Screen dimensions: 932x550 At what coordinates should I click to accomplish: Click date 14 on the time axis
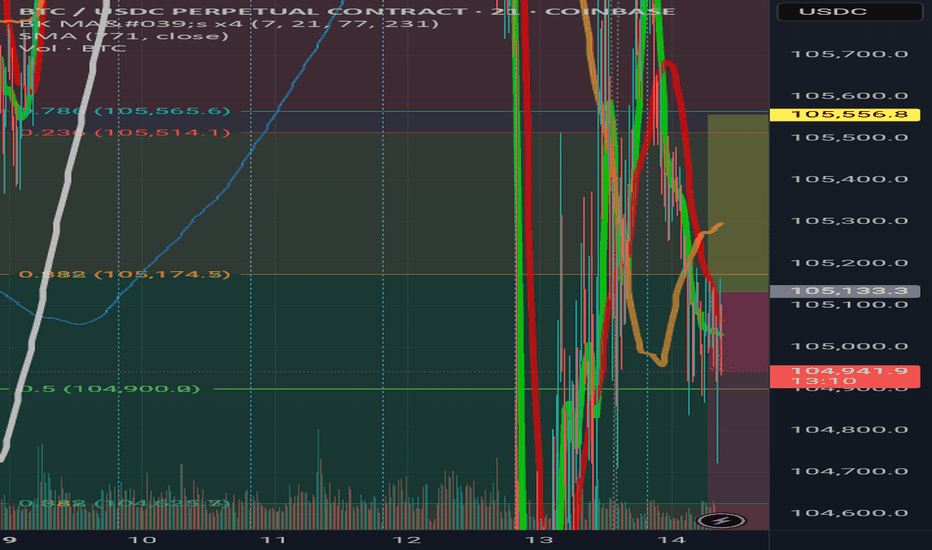(x=672, y=540)
